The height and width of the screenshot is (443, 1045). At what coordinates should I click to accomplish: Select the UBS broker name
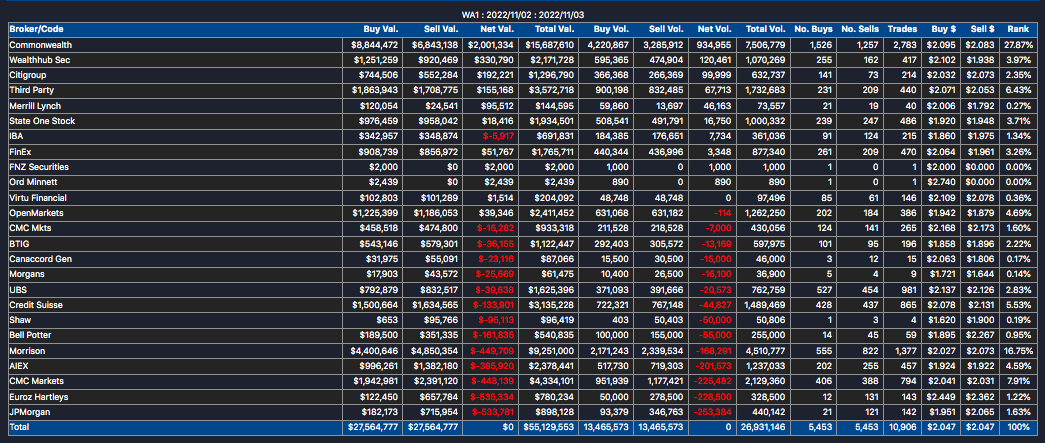(17, 290)
